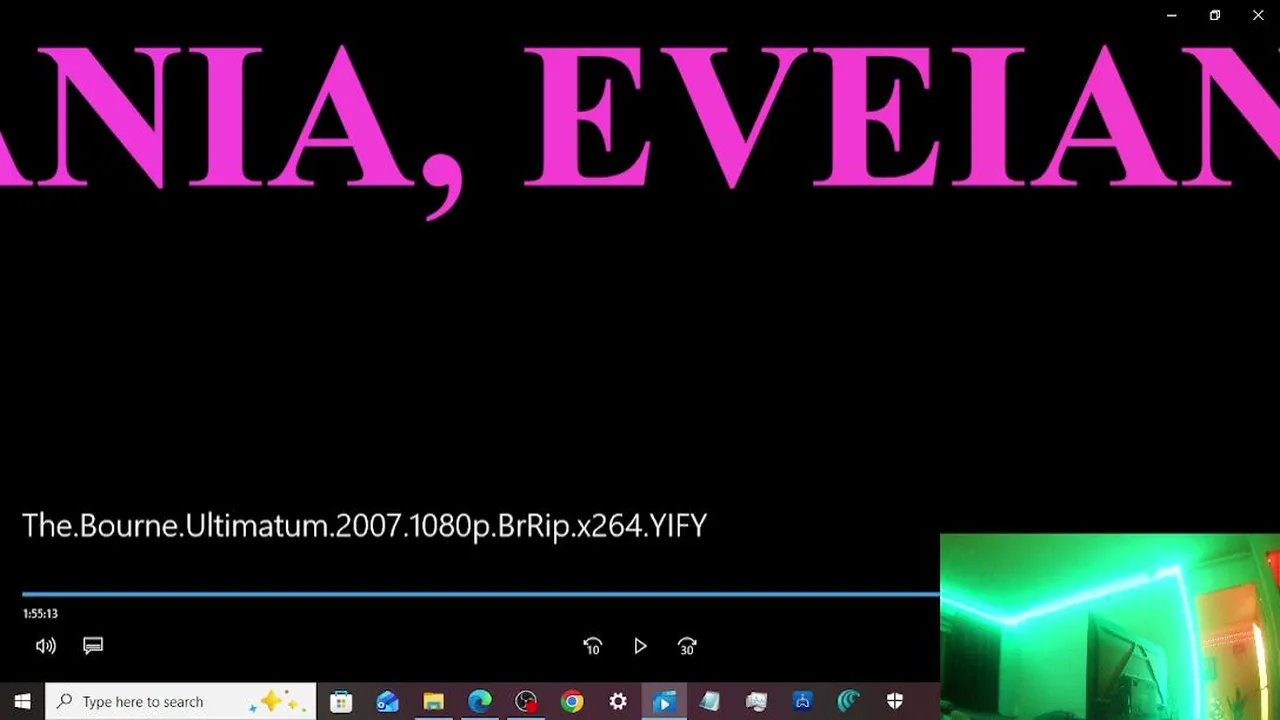The image size is (1280, 720).
Task: Click the Type here to search box
Action: tap(181, 702)
